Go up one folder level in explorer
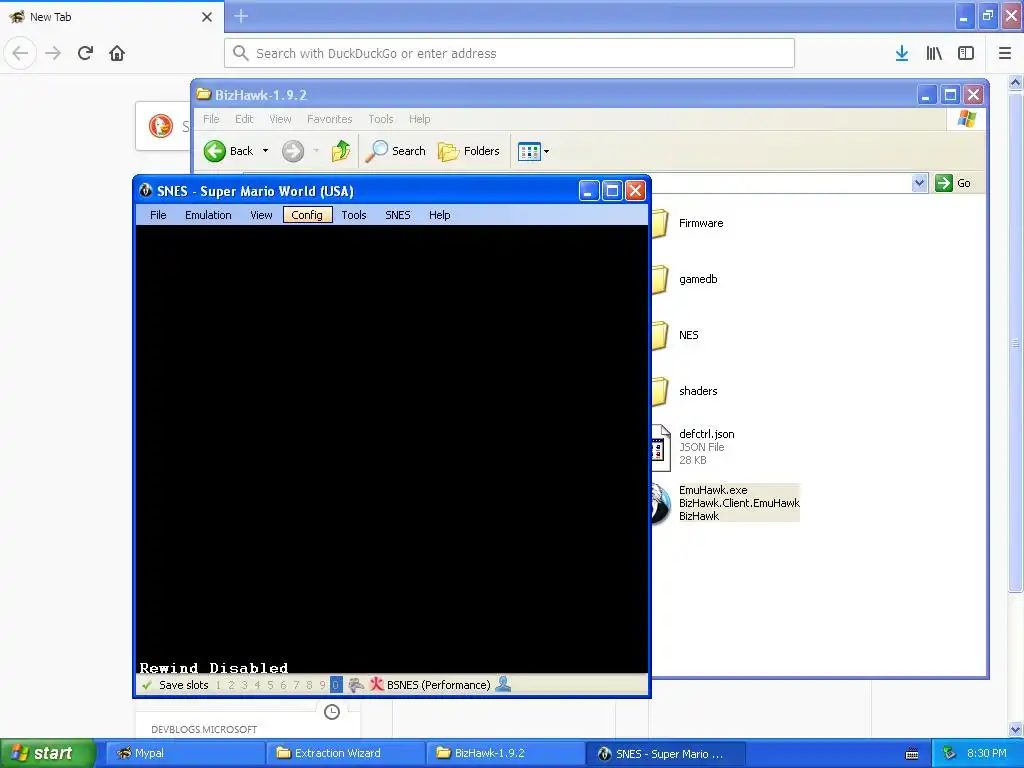Viewport: 1024px width, 768px height. tap(340, 151)
